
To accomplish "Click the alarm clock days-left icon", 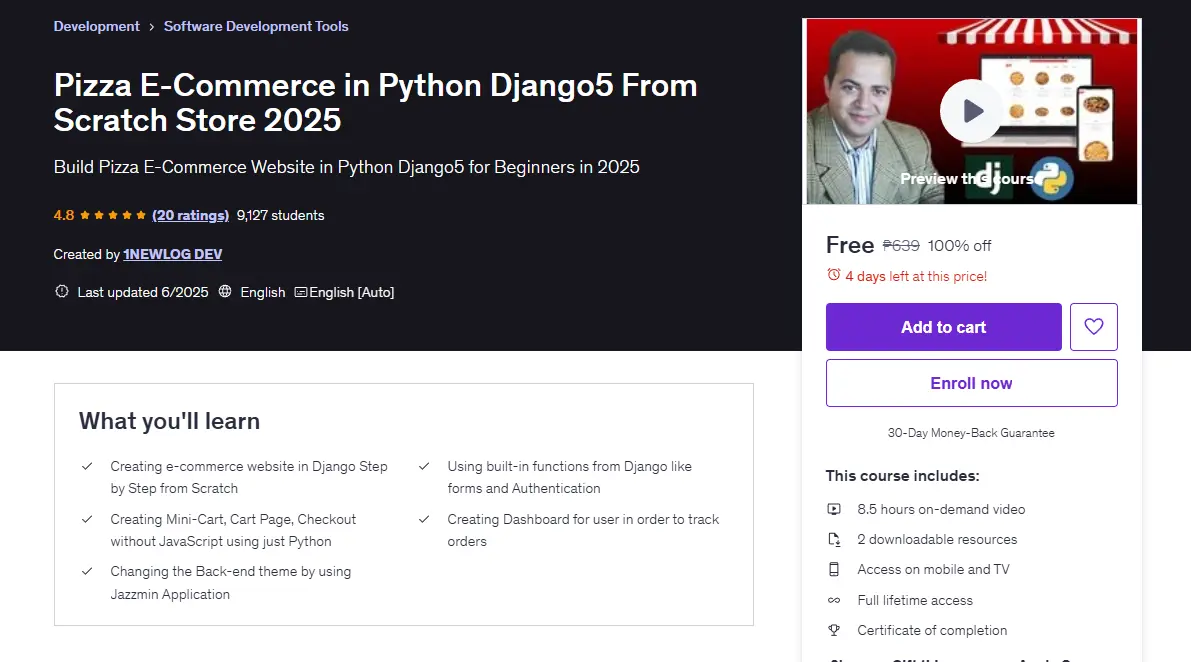I will [x=834, y=275].
